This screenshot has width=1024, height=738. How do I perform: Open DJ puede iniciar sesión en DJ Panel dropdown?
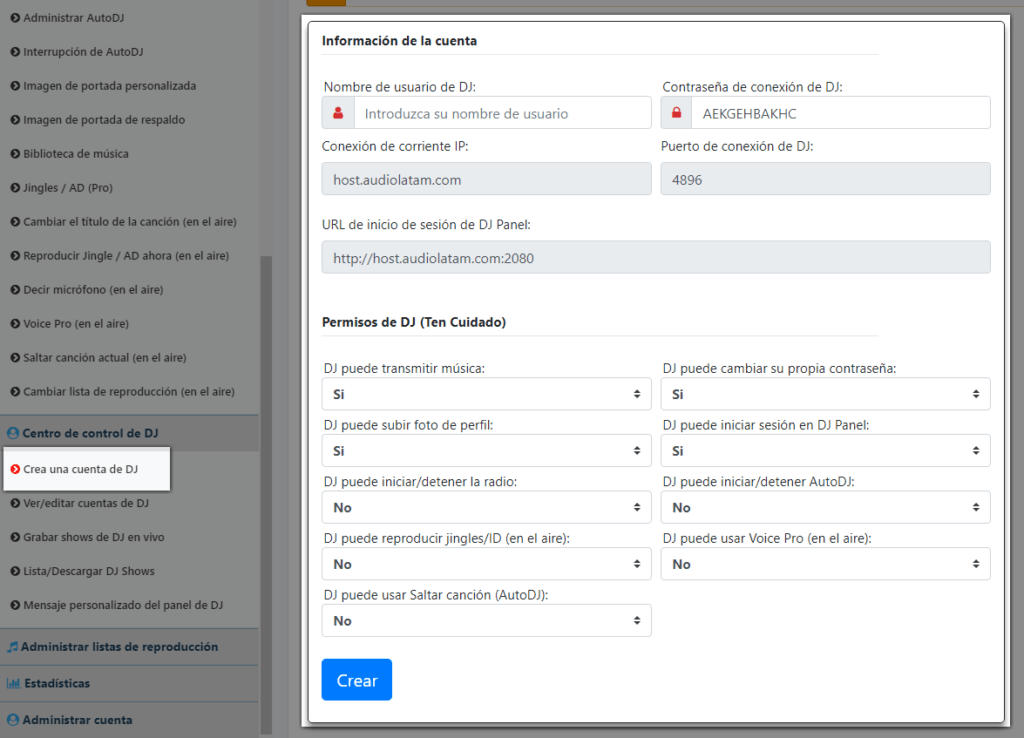[x=825, y=451]
